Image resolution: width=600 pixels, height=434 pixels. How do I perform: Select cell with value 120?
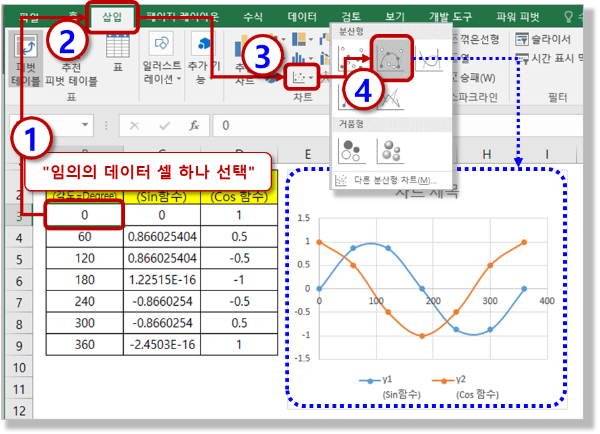[x=85, y=258]
